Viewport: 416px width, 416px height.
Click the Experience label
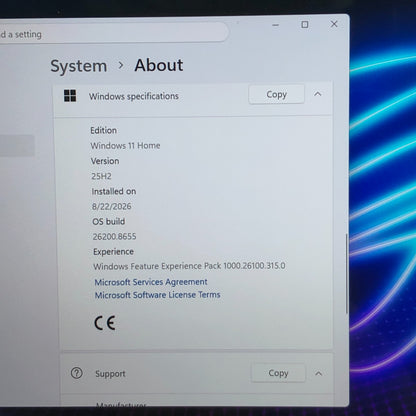(113, 252)
